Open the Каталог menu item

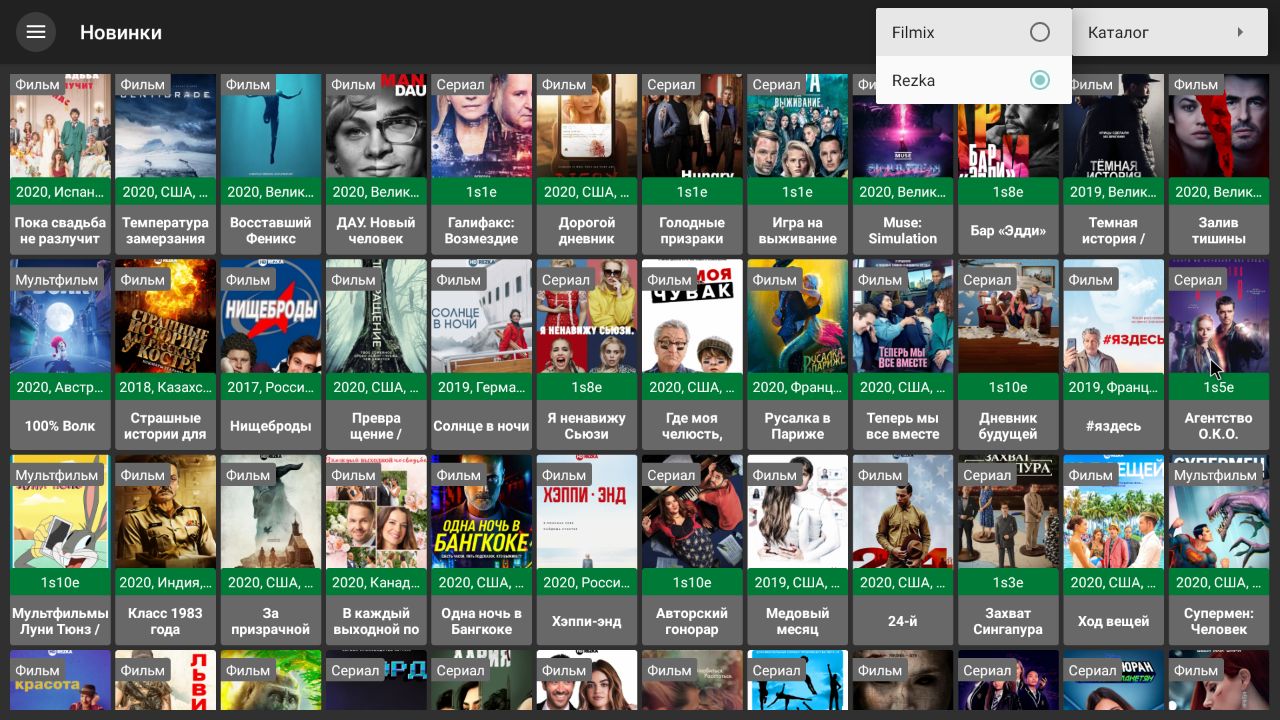coord(1170,32)
